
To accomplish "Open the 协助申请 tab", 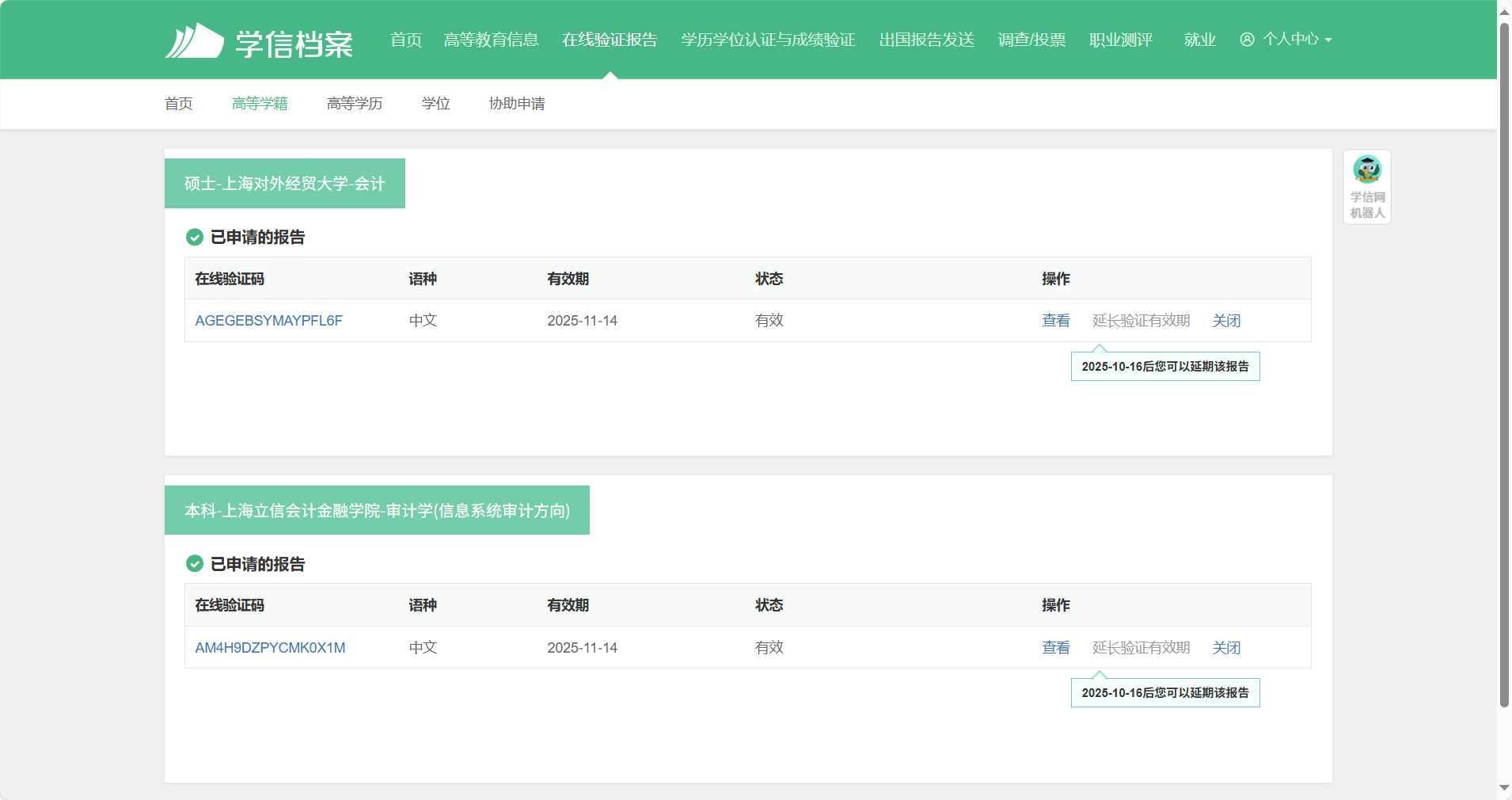I will 516,104.
